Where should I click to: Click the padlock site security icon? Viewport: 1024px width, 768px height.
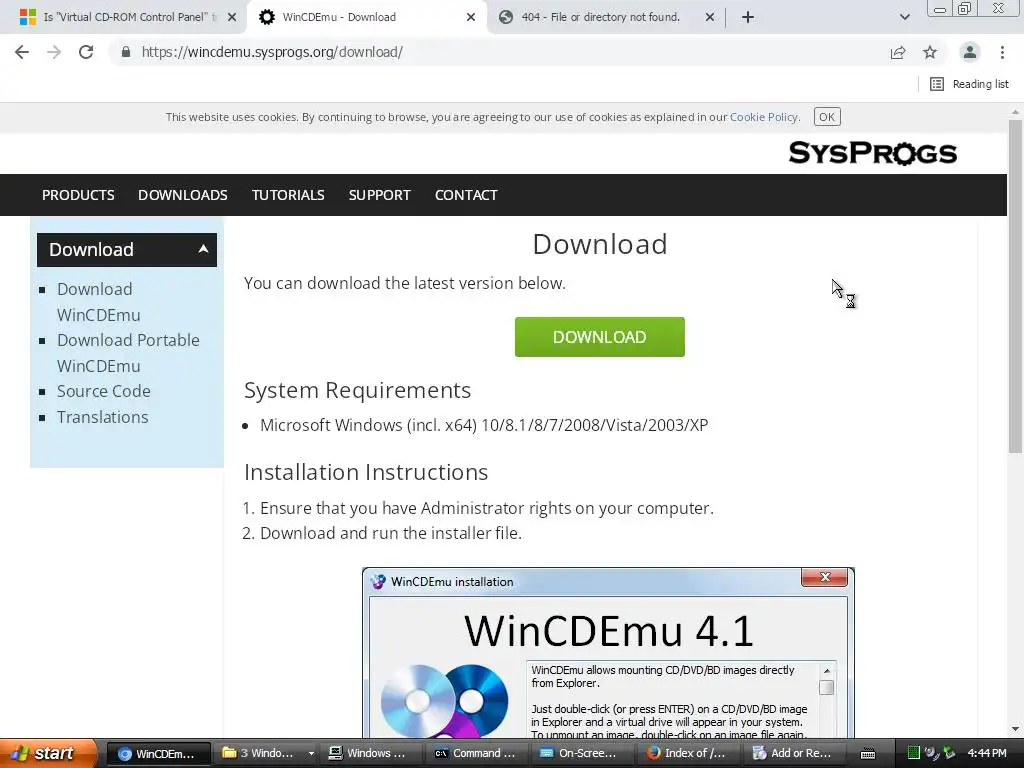coord(126,52)
